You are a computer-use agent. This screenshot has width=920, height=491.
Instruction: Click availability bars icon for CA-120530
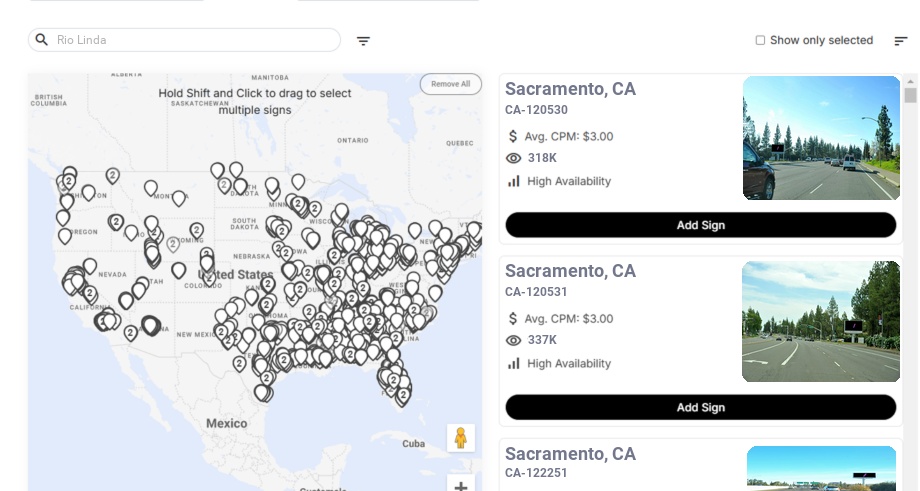click(x=514, y=181)
